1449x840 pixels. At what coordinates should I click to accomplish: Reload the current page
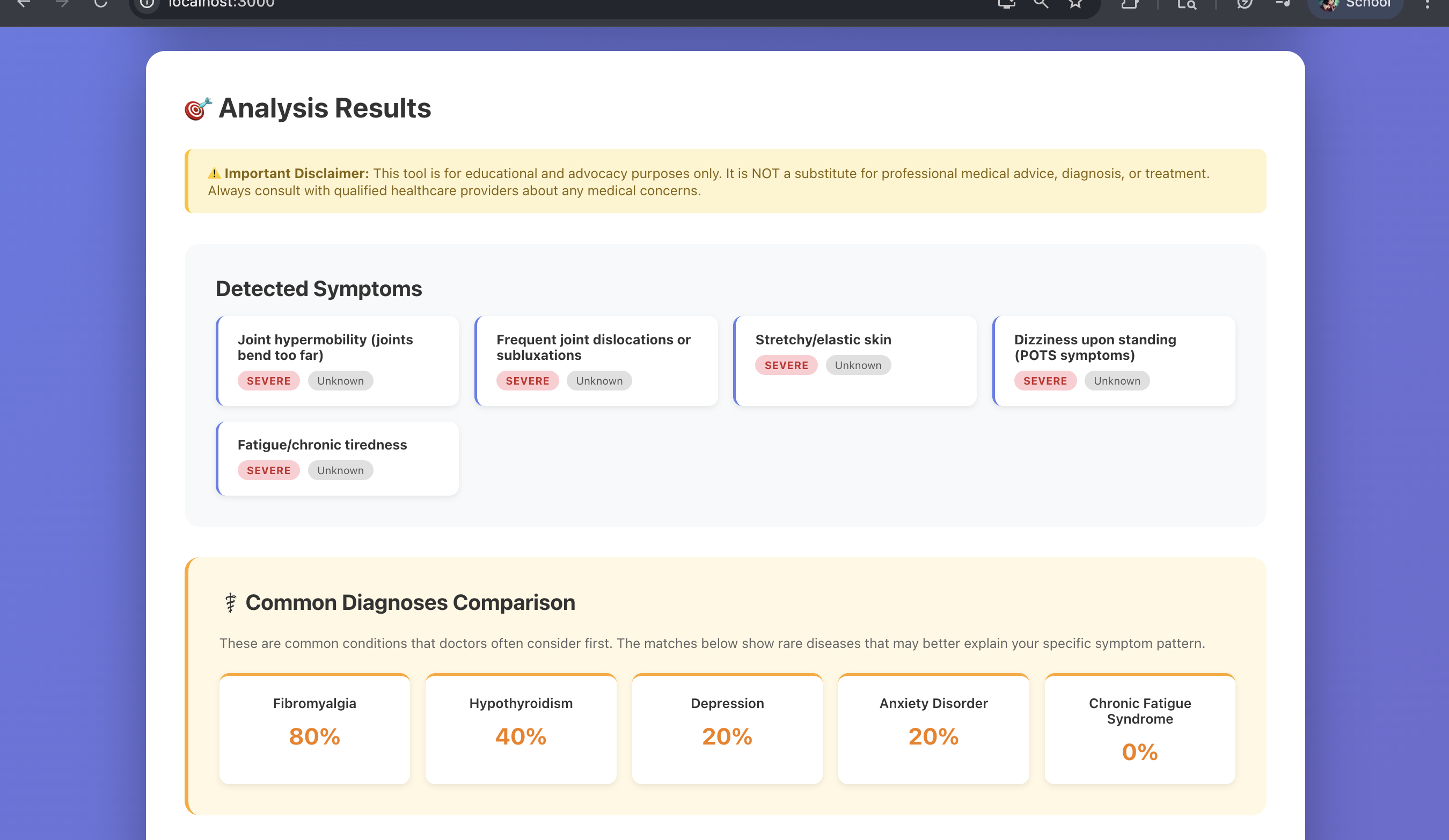pyautogui.click(x=101, y=3)
